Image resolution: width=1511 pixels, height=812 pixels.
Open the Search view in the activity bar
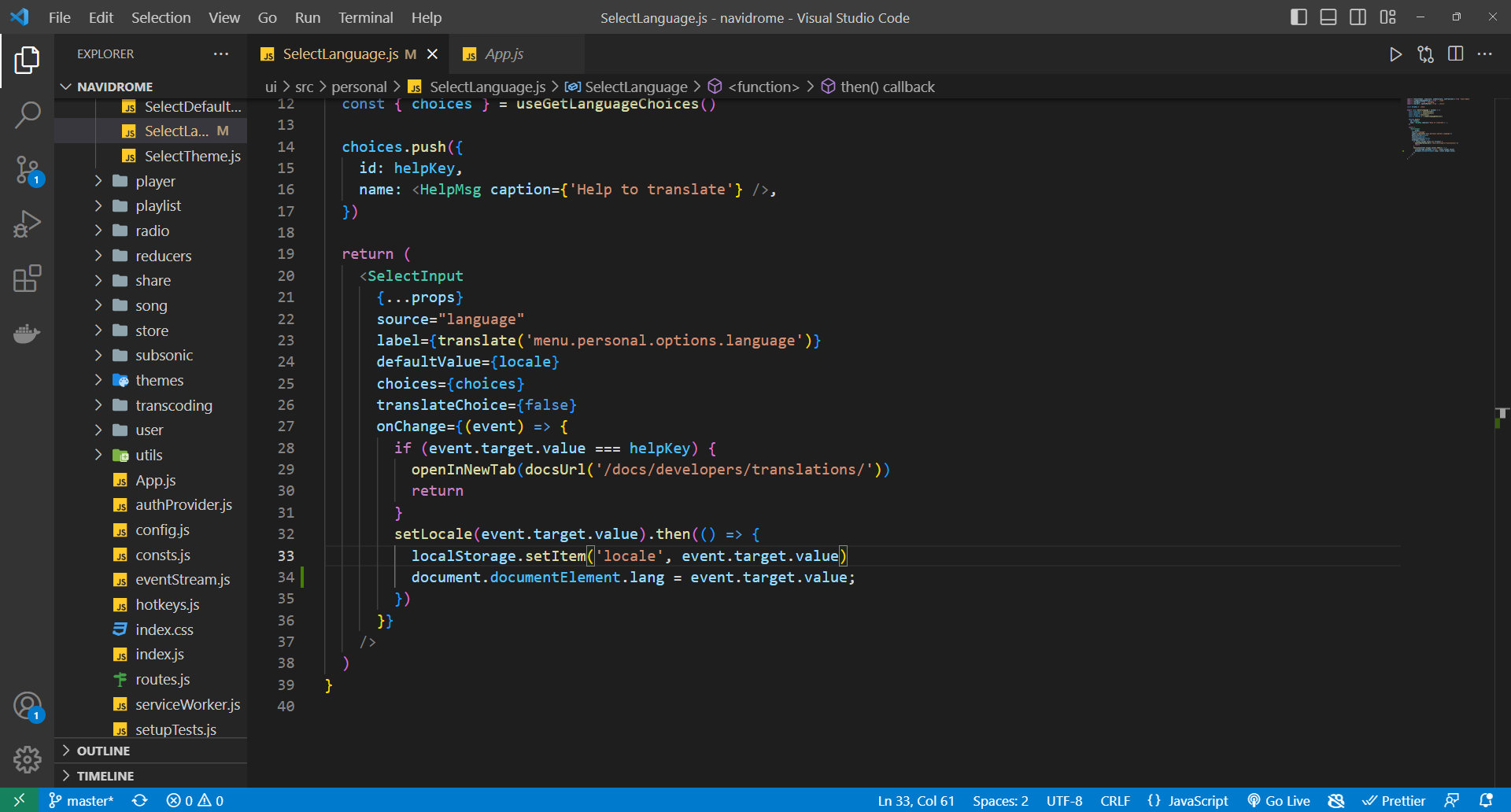[28, 115]
